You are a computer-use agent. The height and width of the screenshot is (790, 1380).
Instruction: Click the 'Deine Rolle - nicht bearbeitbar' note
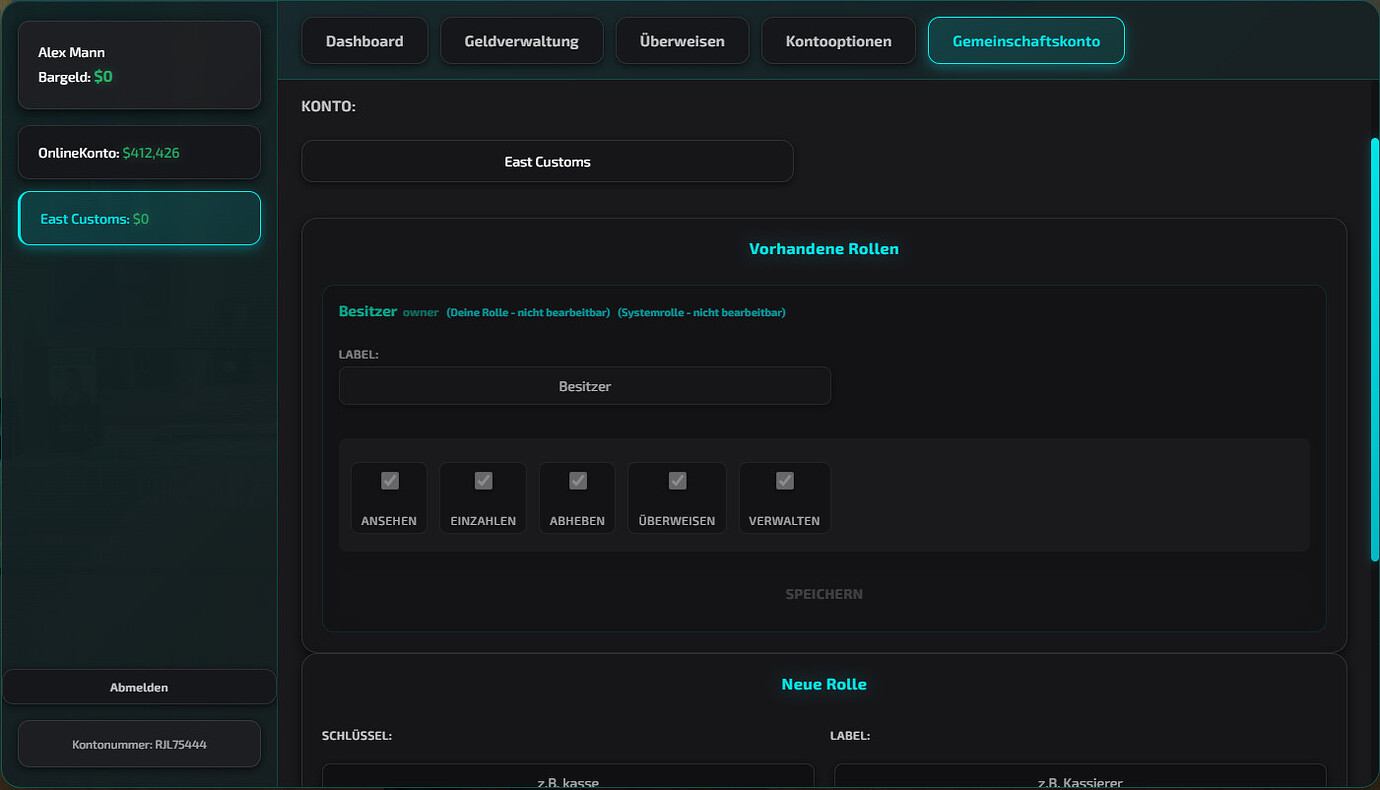[x=528, y=313]
